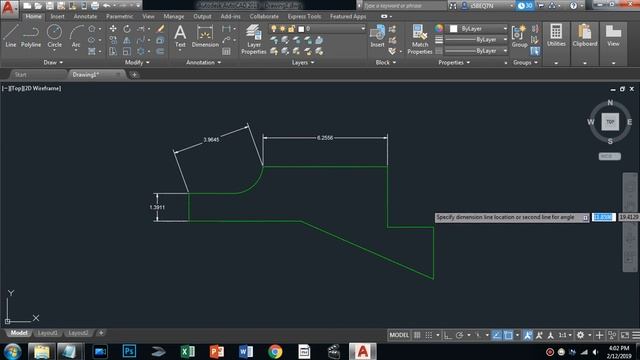The width and height of the screenshot is (640, 360).
Task: Expand the Properties panel
Action: click(x=454, y=62)
